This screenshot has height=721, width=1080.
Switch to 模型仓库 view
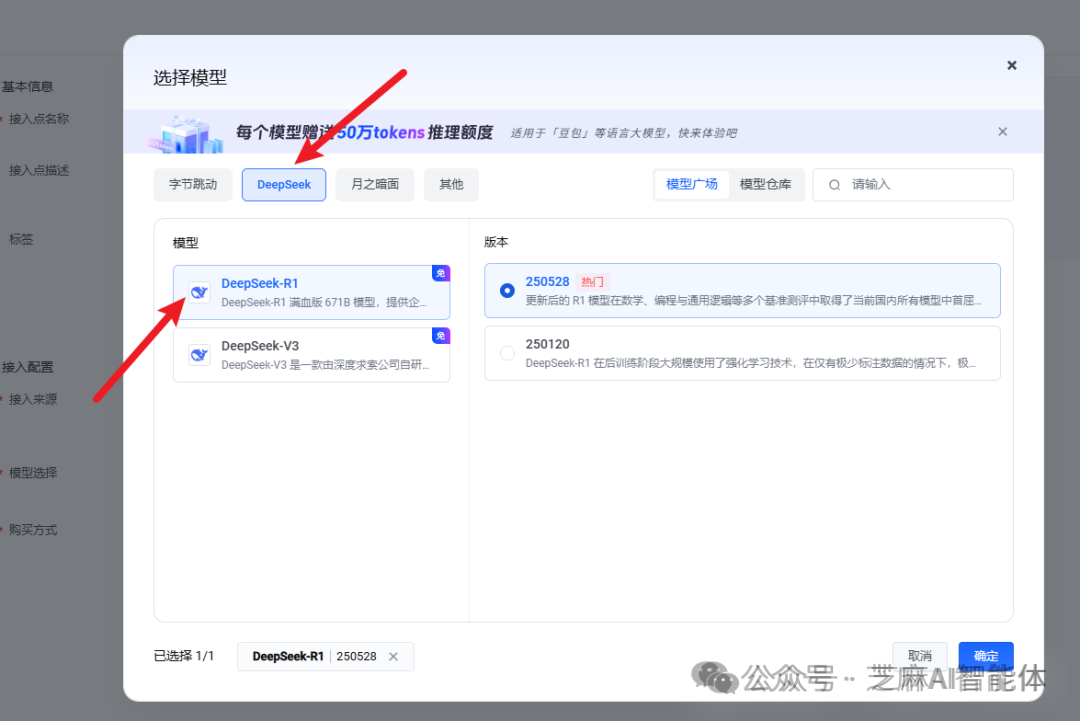767,184
